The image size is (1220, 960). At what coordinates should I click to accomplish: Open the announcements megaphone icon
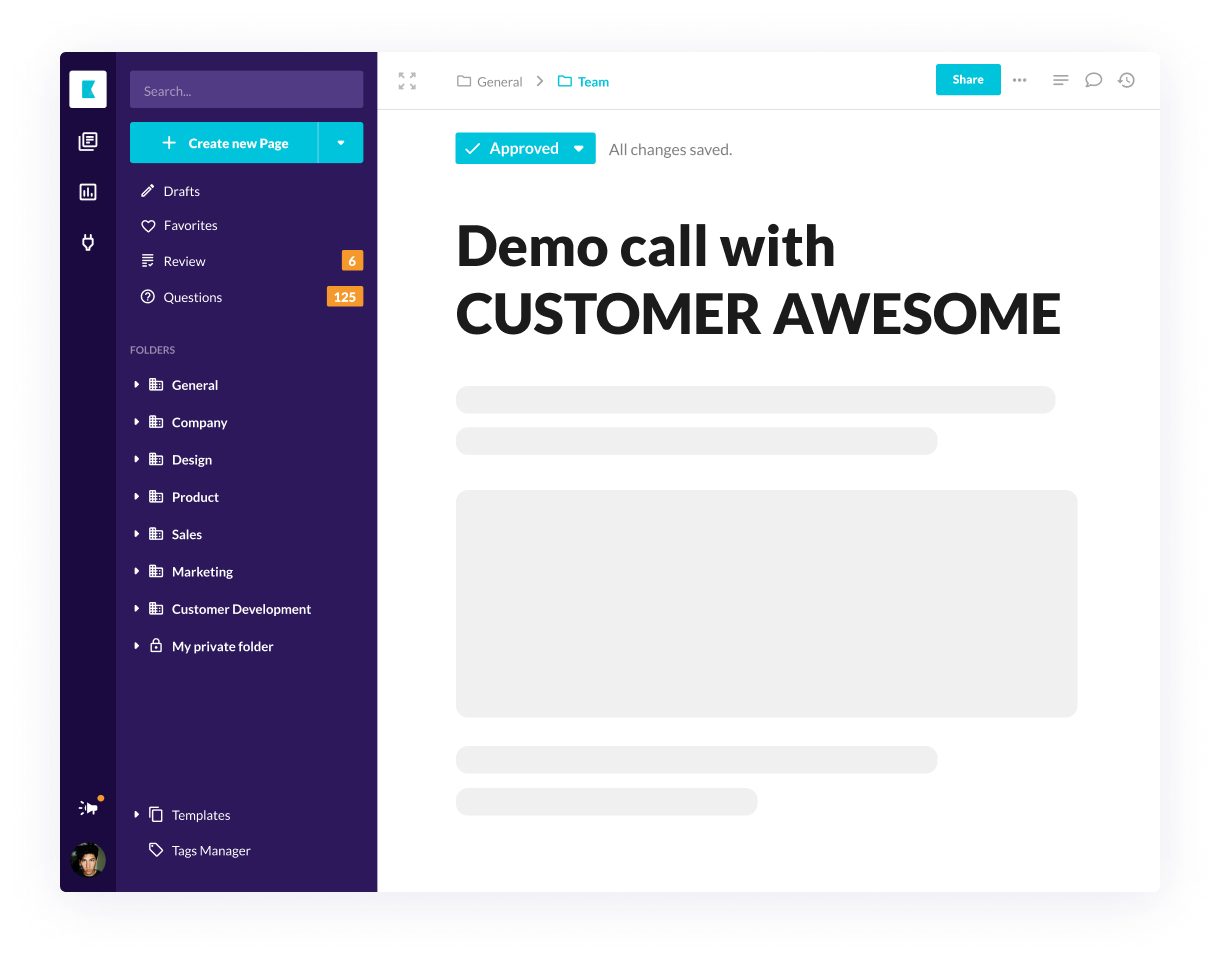point(89,808)
